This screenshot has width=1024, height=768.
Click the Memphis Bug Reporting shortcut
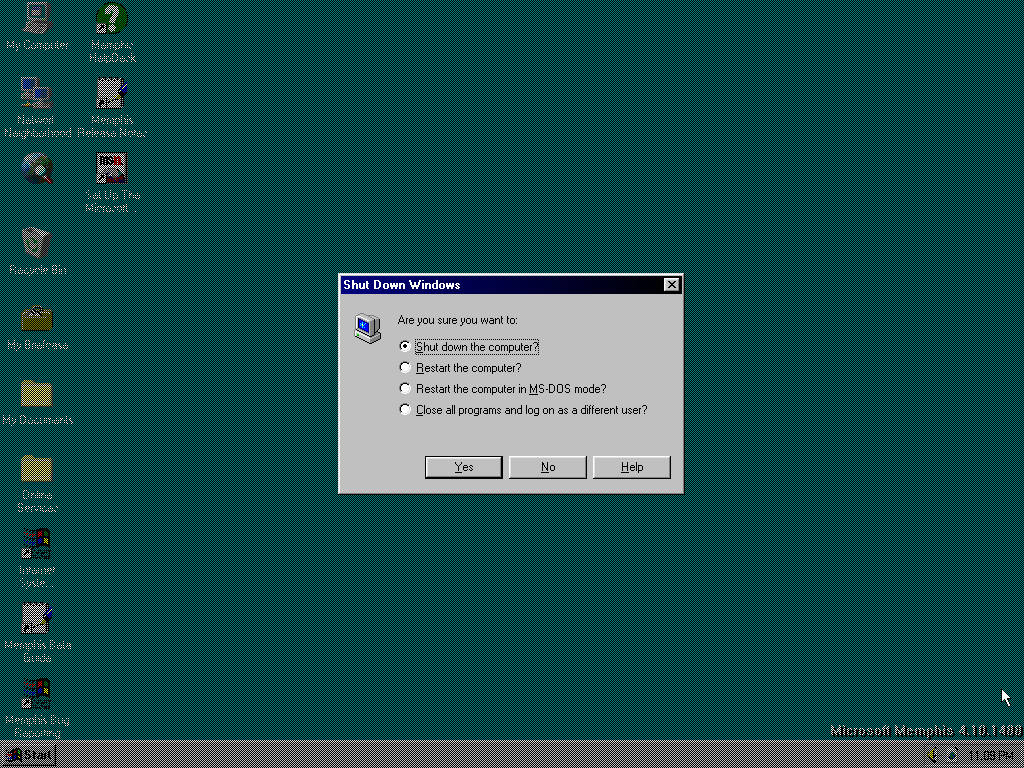pos(37,694)
